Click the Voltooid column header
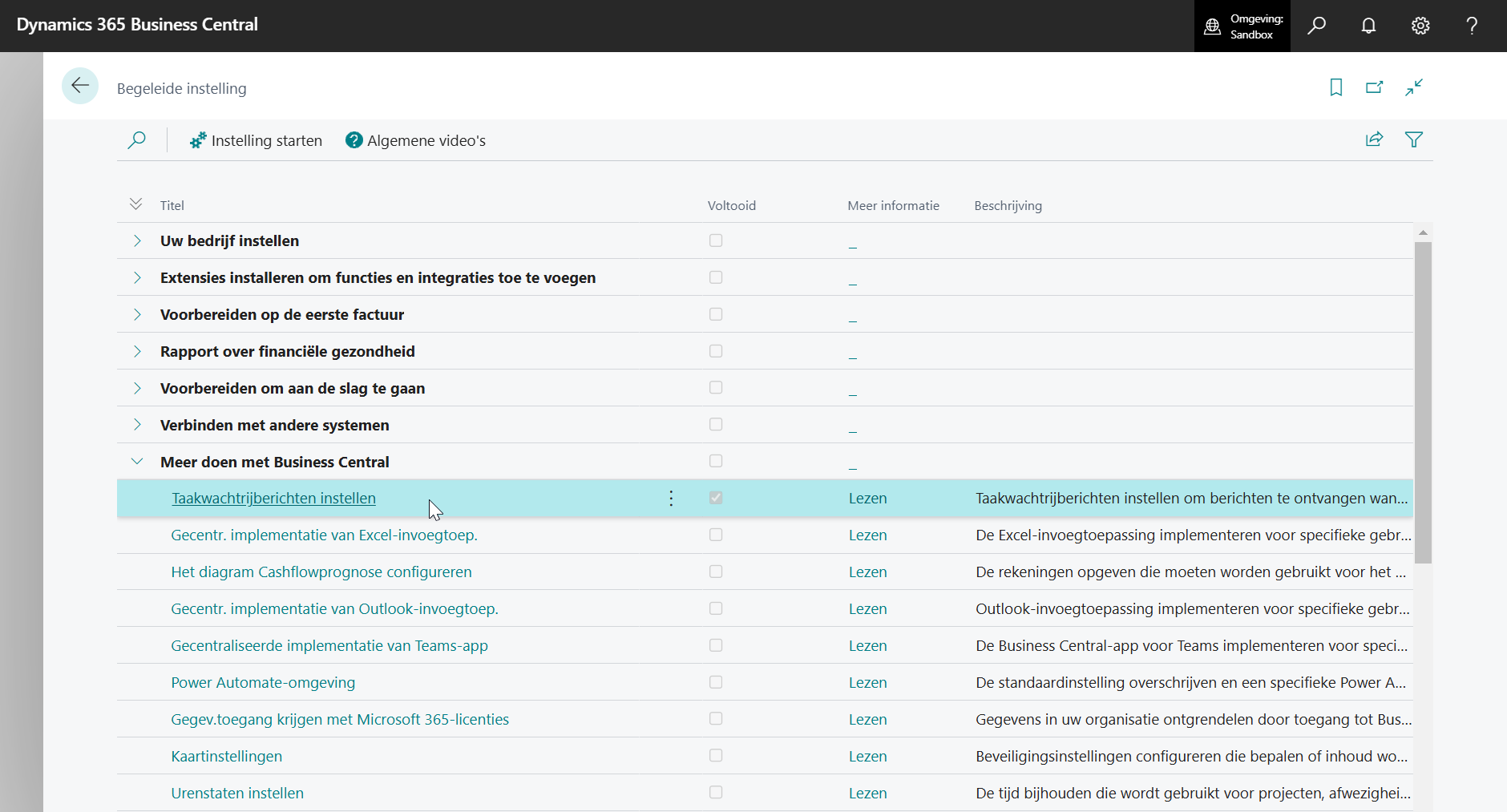This screenshot has height=812, width=1507. [732, 206]
